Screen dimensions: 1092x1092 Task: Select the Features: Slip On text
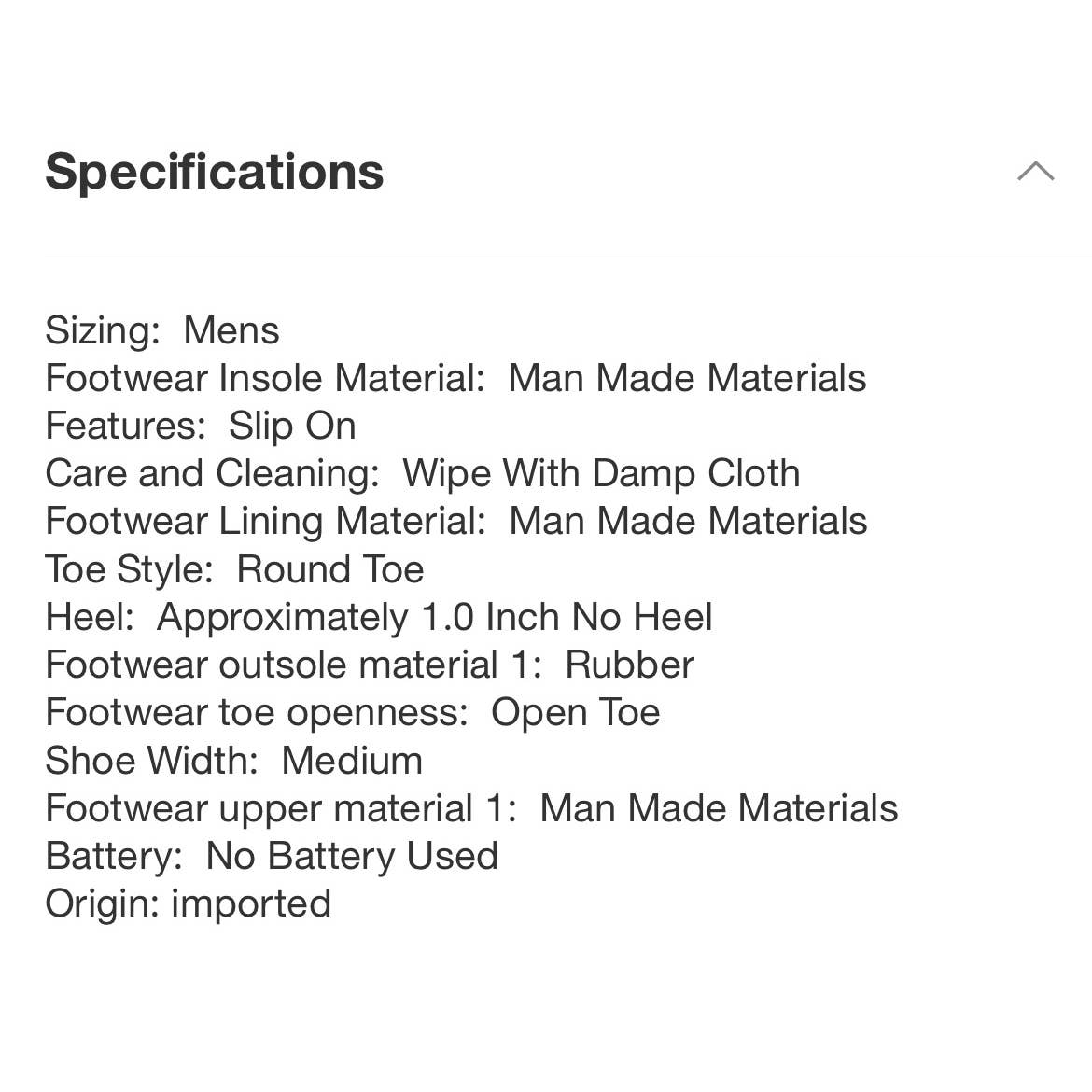pyautogui.click(x=201, y=426)
